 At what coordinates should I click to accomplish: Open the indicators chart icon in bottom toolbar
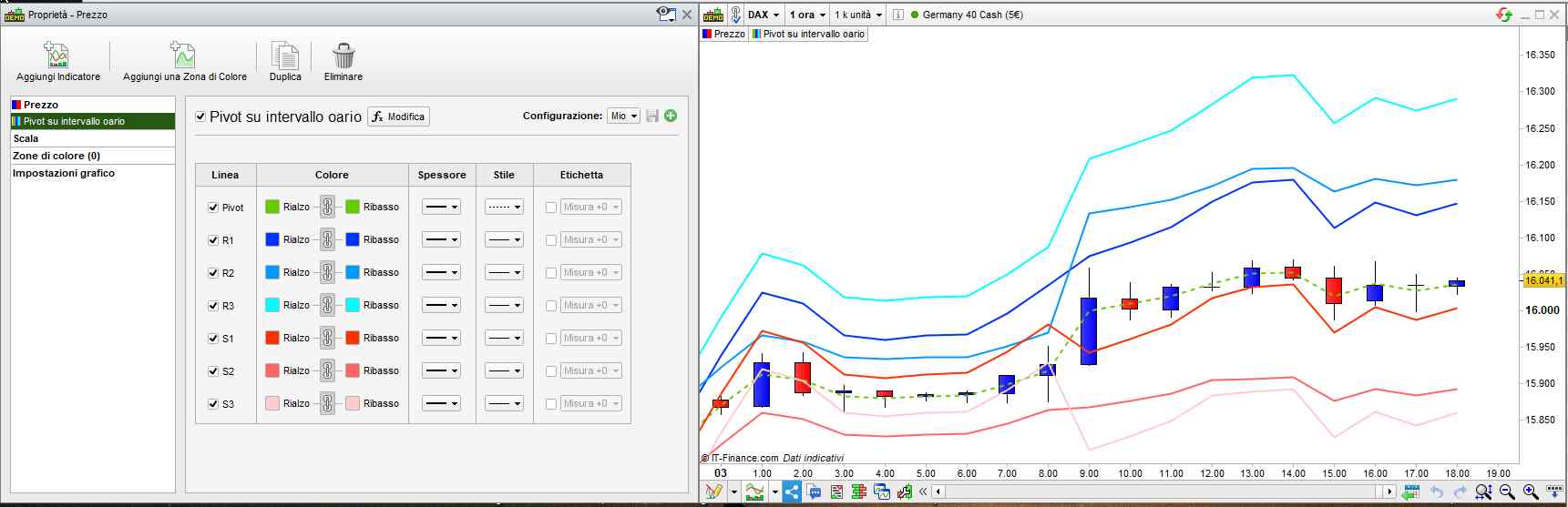tap(754, 492)
